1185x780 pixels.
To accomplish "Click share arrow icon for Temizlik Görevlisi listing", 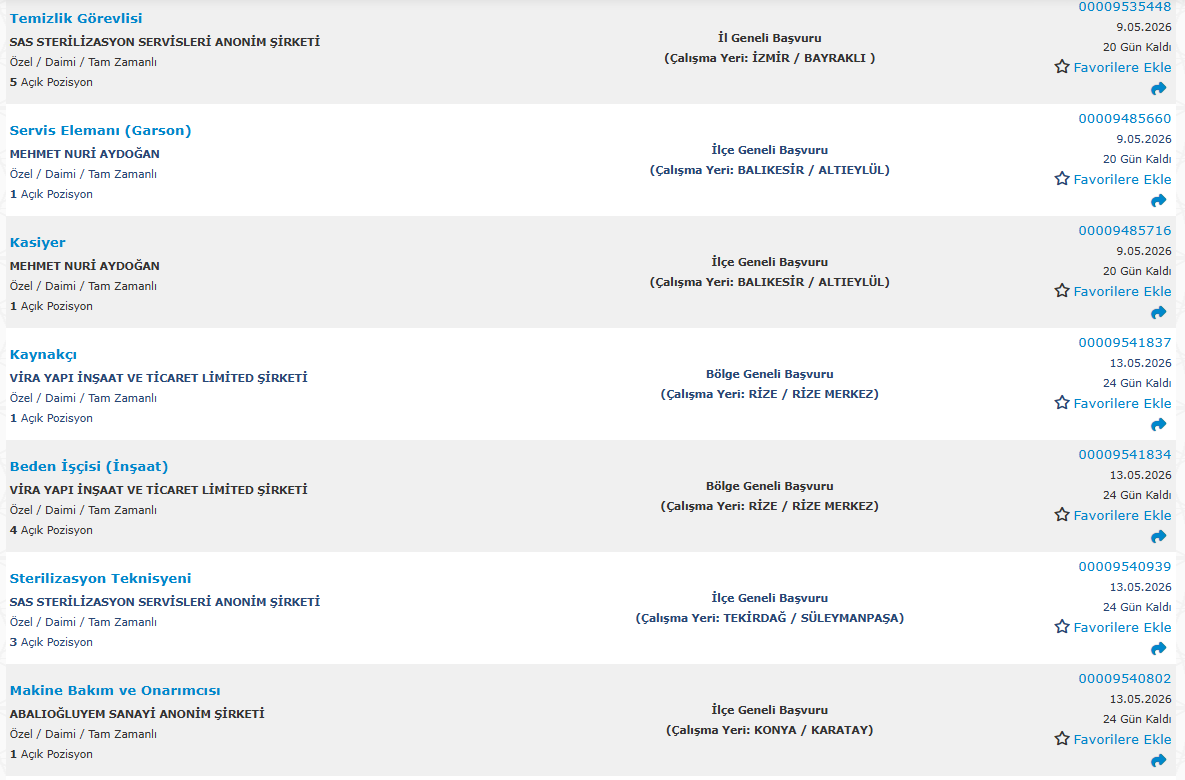I will [x=1159, y=89].
